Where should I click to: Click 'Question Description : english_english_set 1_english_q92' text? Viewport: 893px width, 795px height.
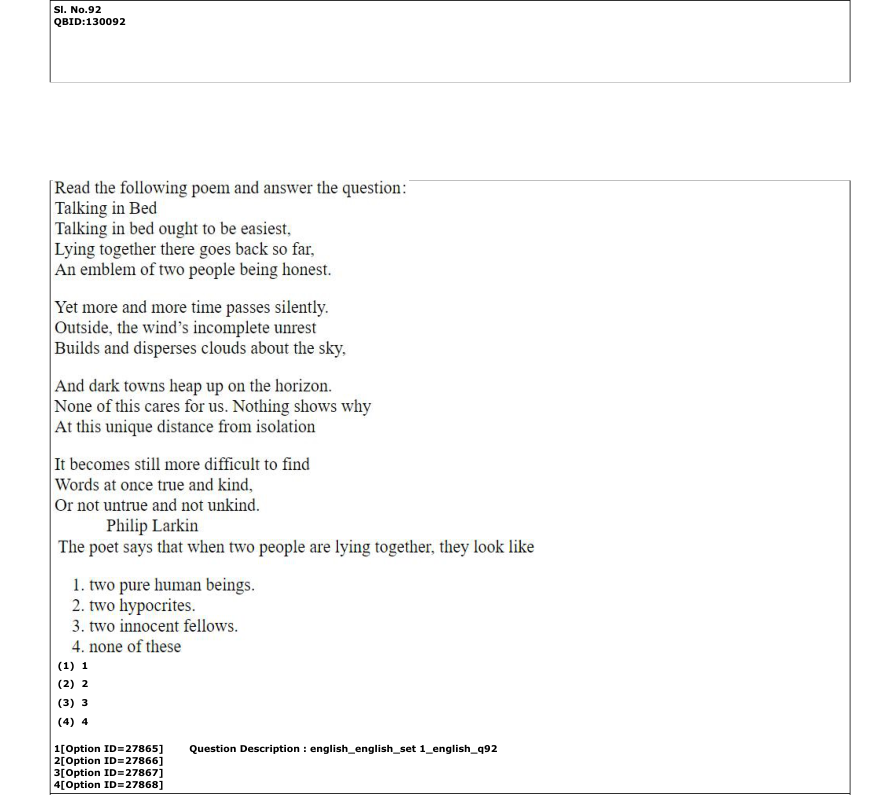tap(343, 749)
